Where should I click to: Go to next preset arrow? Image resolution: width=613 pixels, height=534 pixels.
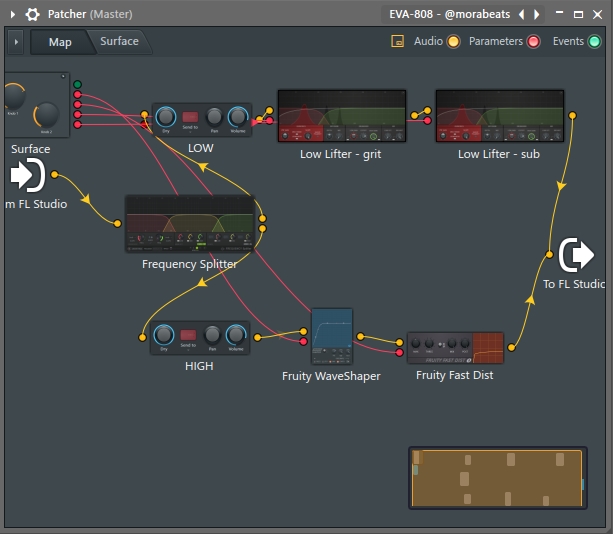(537, 15)
